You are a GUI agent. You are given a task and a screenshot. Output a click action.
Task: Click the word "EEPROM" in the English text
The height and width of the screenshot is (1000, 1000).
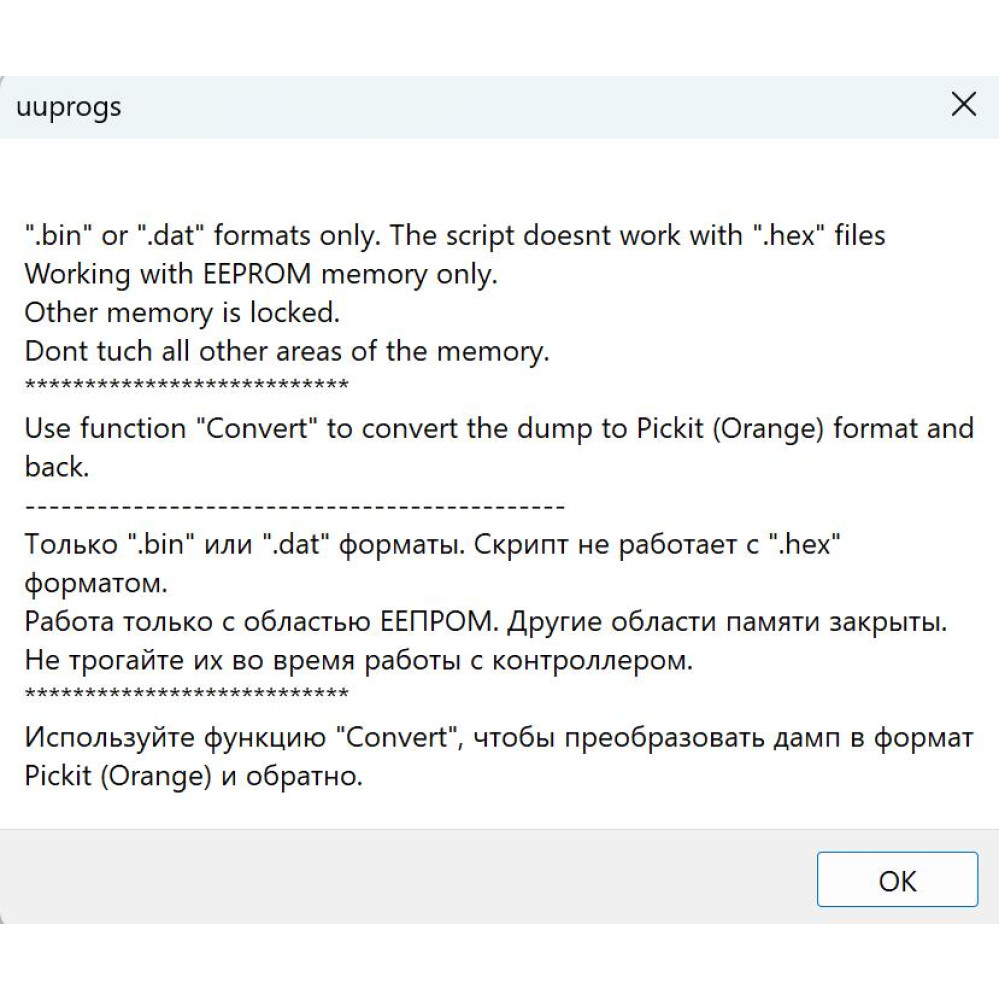pos(257,274)
